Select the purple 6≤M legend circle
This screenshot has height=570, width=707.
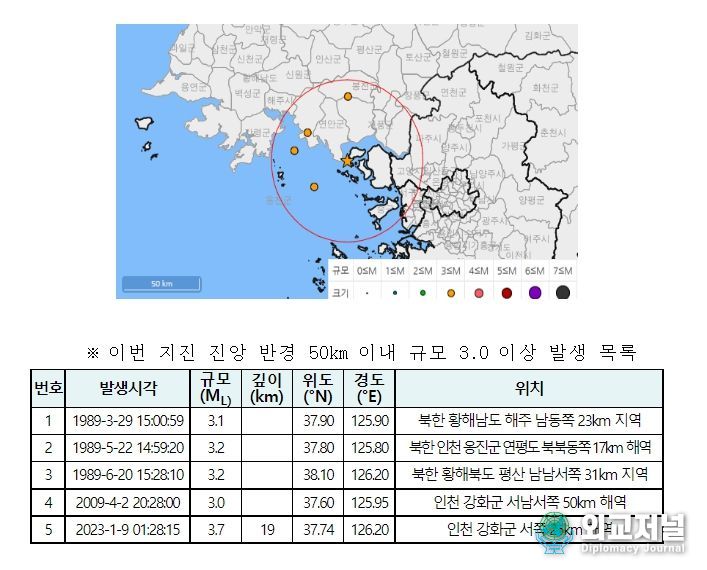535,292
